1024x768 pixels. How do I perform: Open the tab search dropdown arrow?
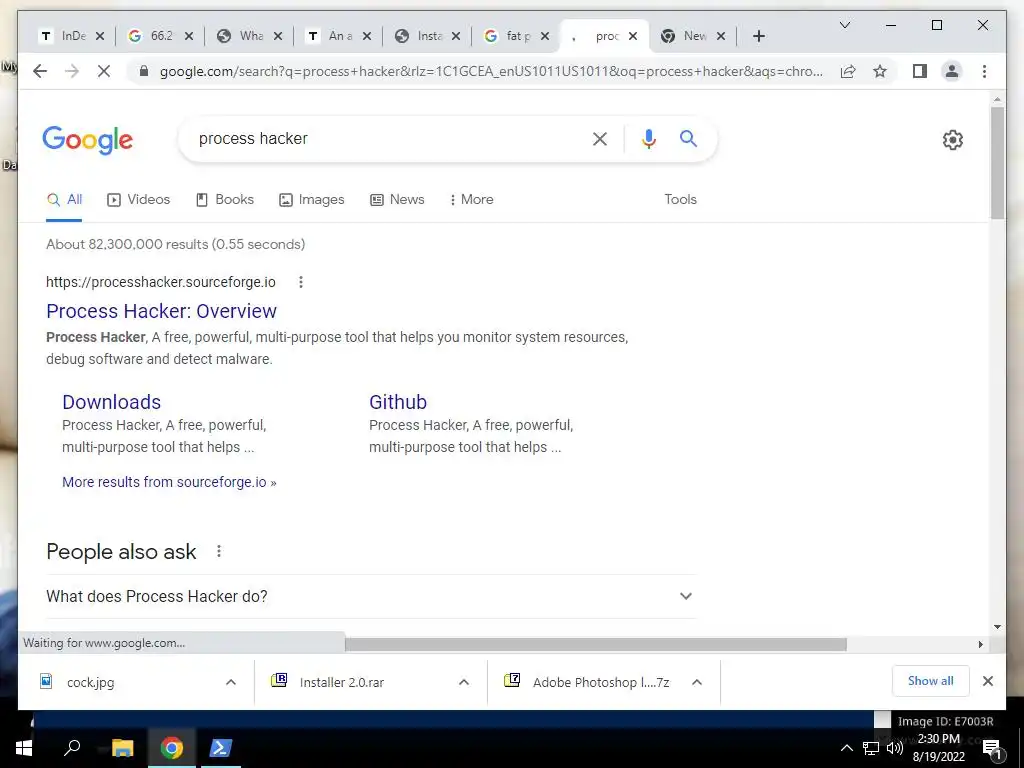click(x=844, y=25)
